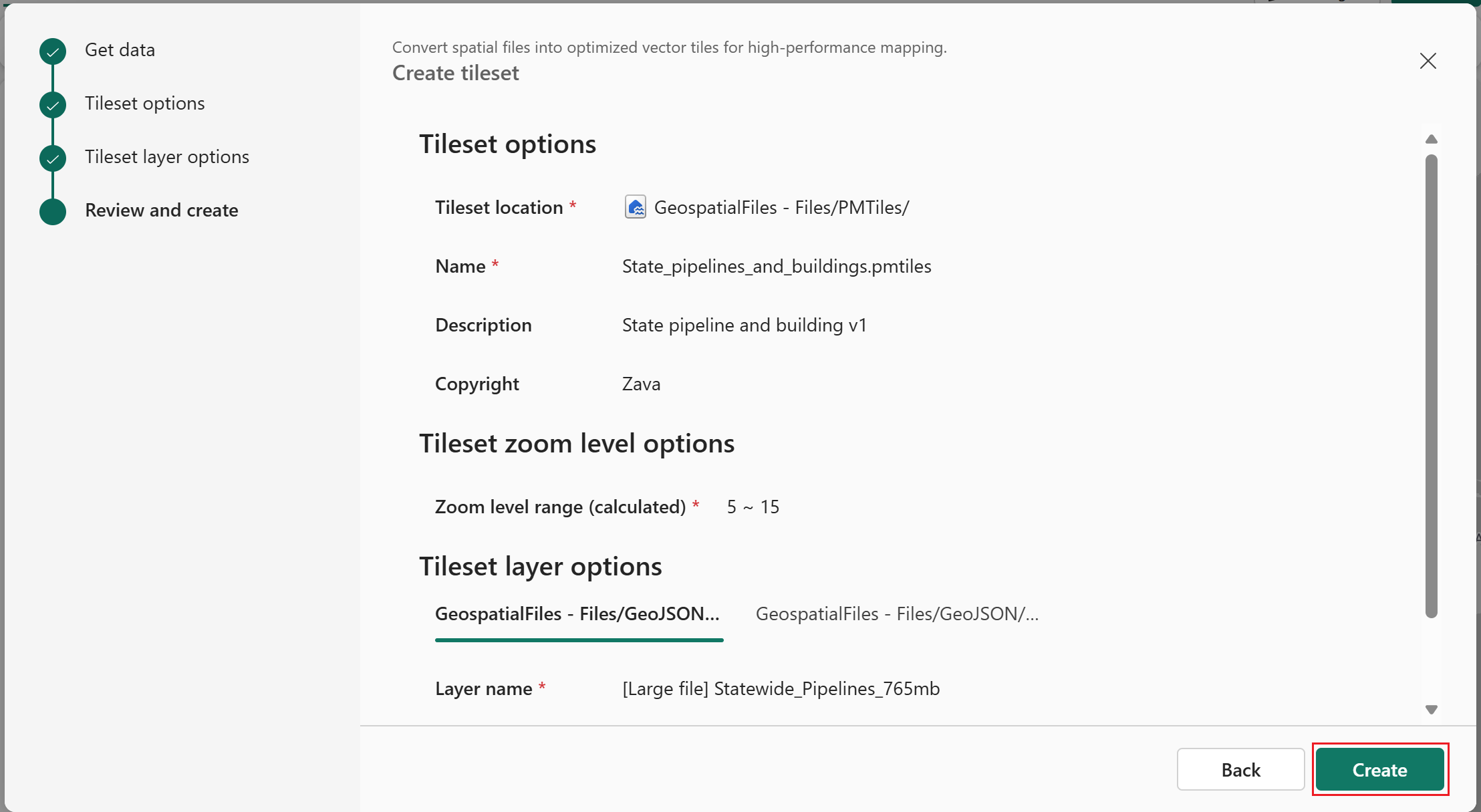Click the Review and create step circle

(53, 212)
